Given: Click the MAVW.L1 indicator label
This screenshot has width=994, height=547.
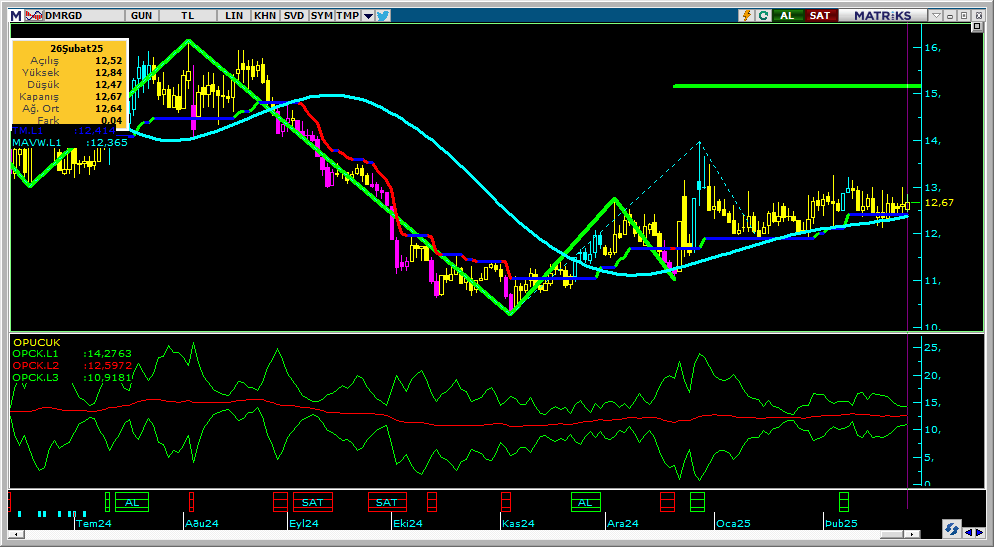Looking at the screenshot, I should pyautogui.click(x=37, y=143).
